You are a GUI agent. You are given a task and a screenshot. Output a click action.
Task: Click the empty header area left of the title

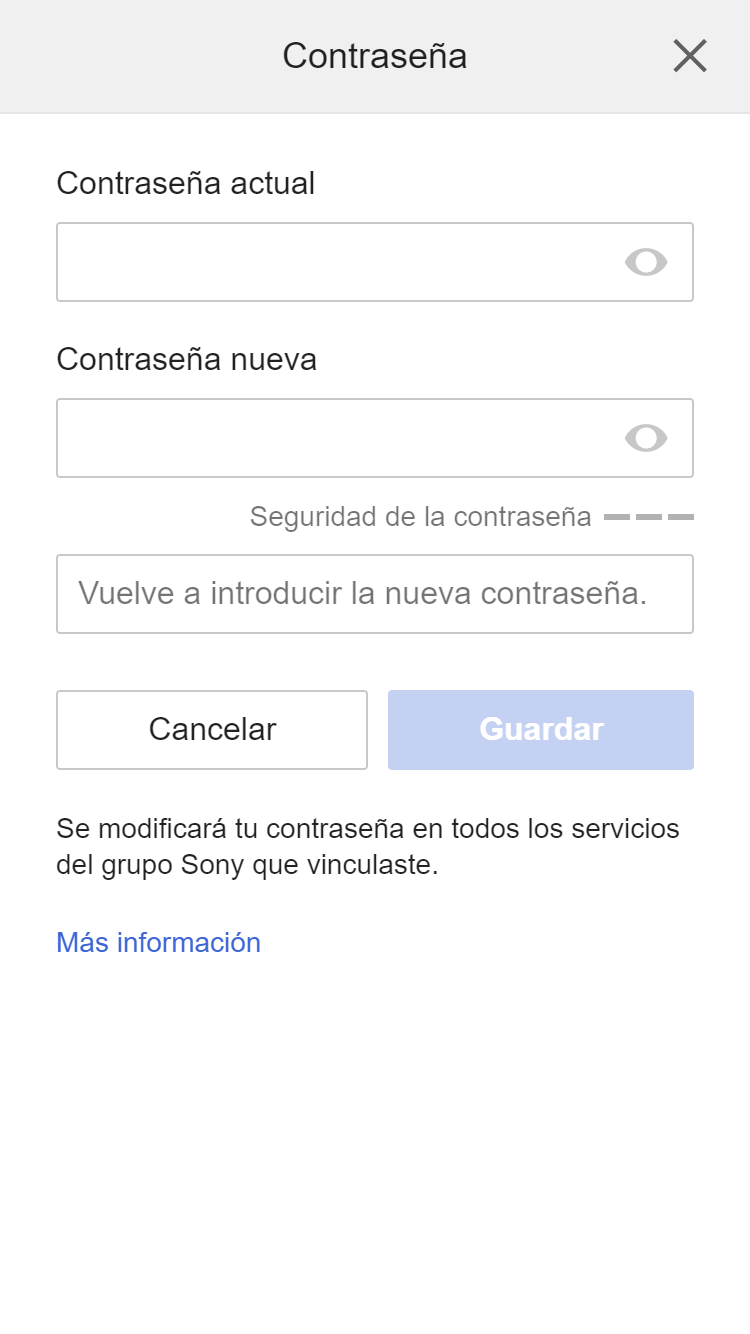pyautogui.click(x=130, y=56)
